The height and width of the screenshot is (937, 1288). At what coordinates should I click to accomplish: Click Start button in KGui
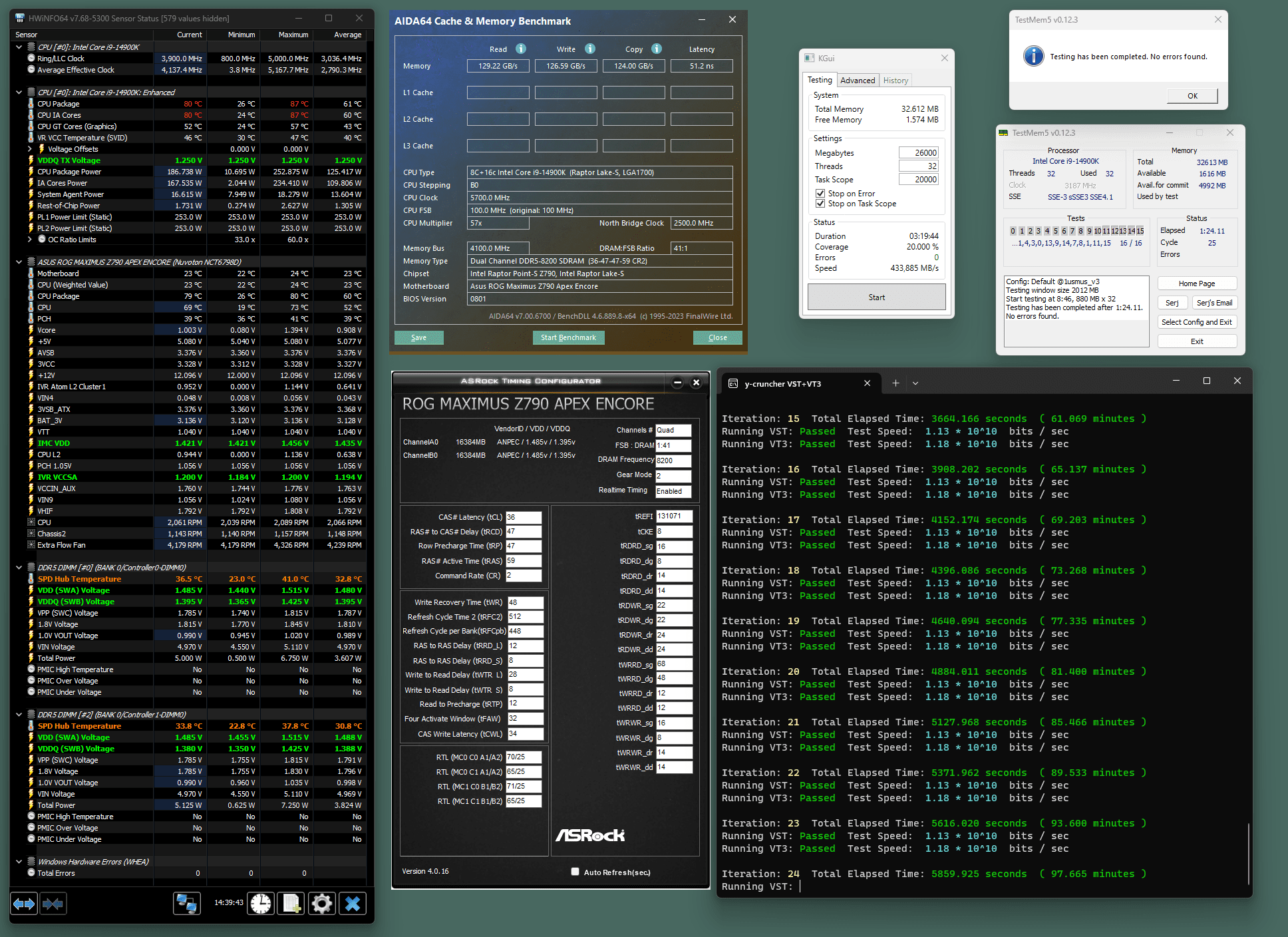[x=876, y=297]
